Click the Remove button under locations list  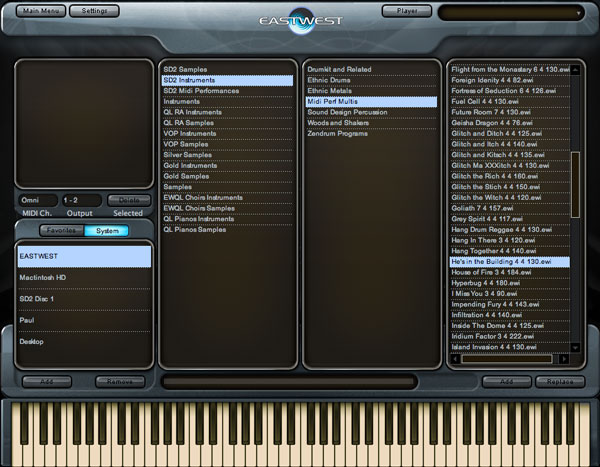(x=120, y=382)
